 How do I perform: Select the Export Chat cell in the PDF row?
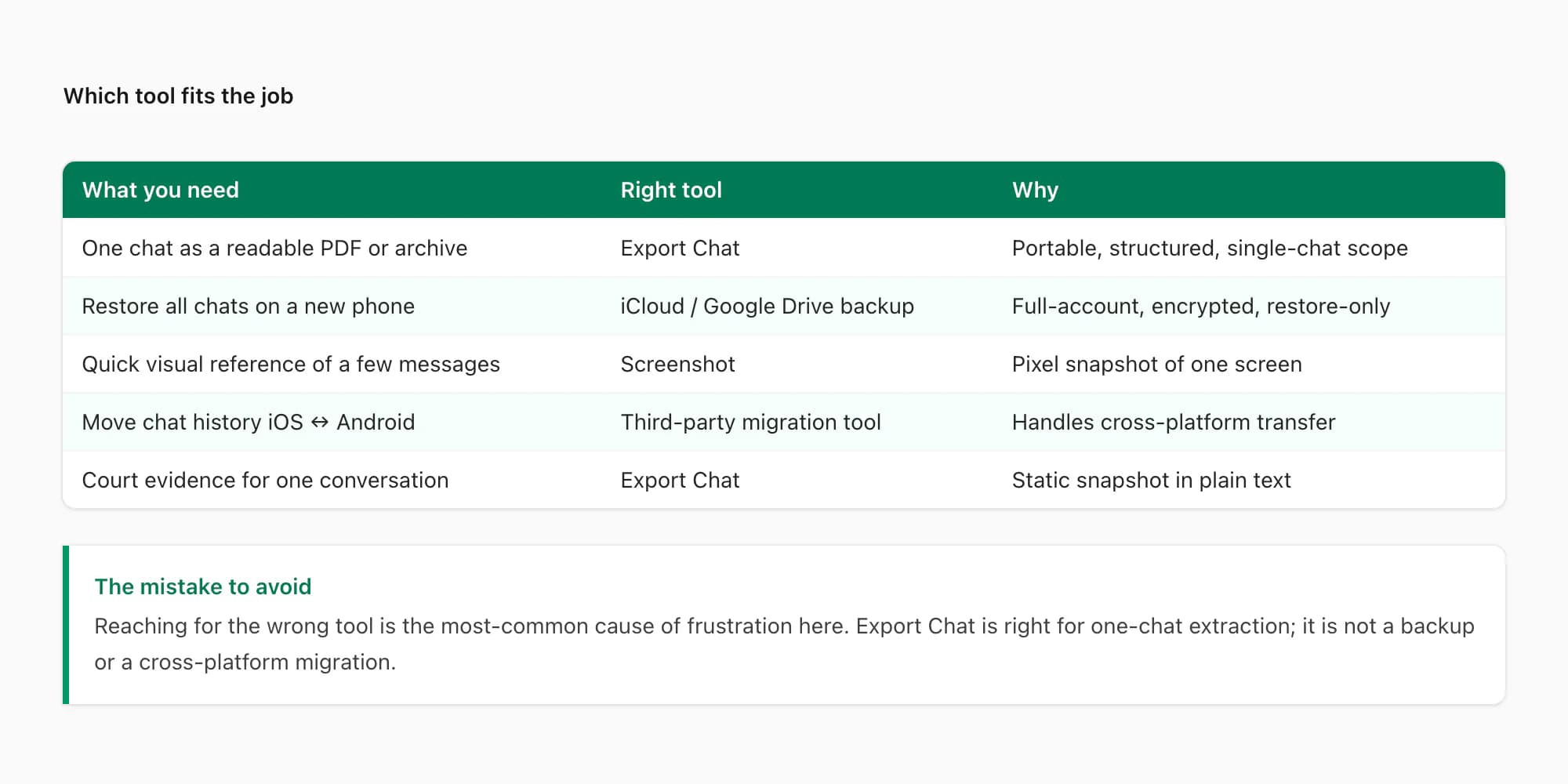tap(680, 248)
